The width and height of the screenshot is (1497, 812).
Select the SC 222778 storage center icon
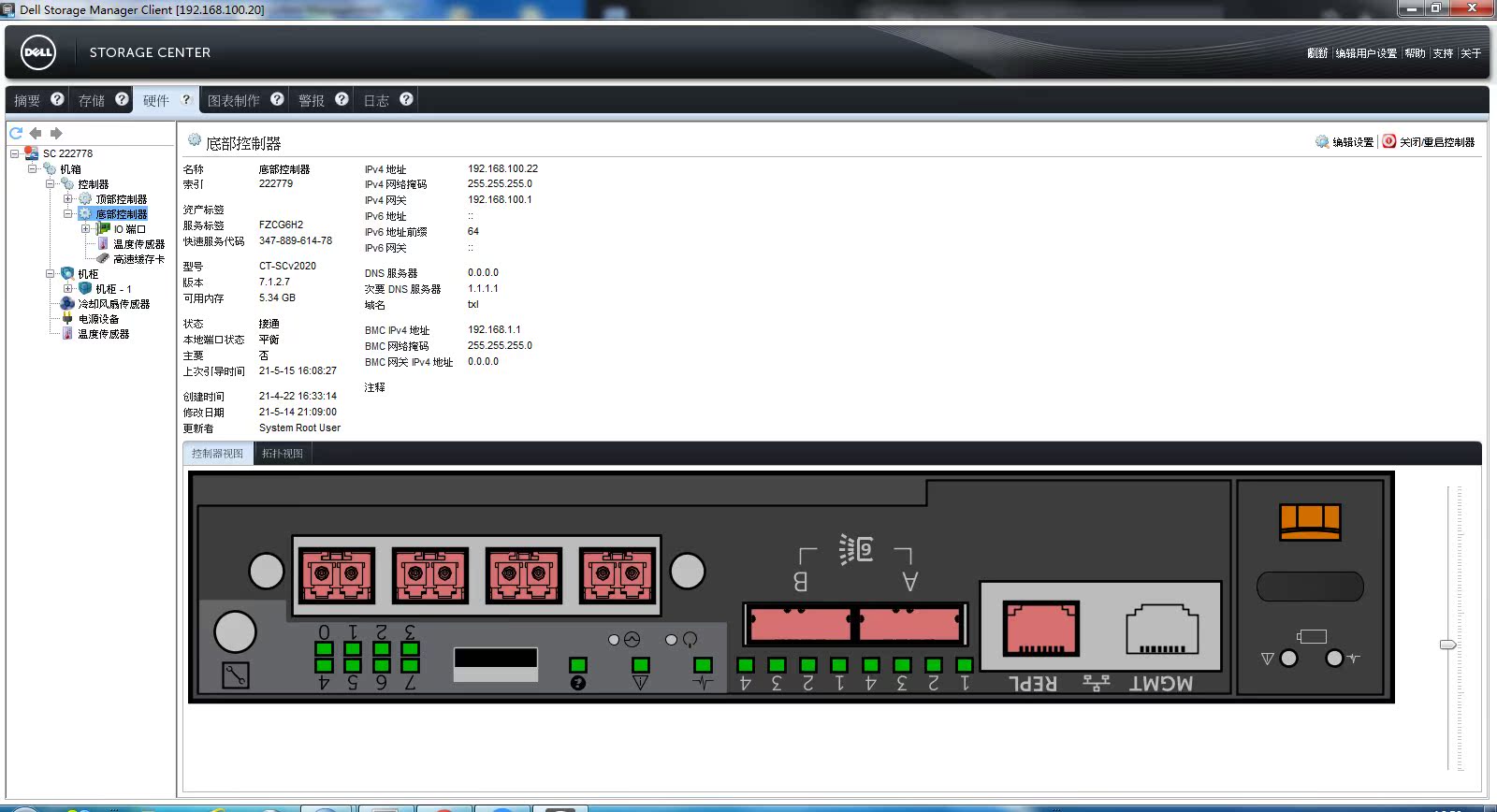(32, 153)
